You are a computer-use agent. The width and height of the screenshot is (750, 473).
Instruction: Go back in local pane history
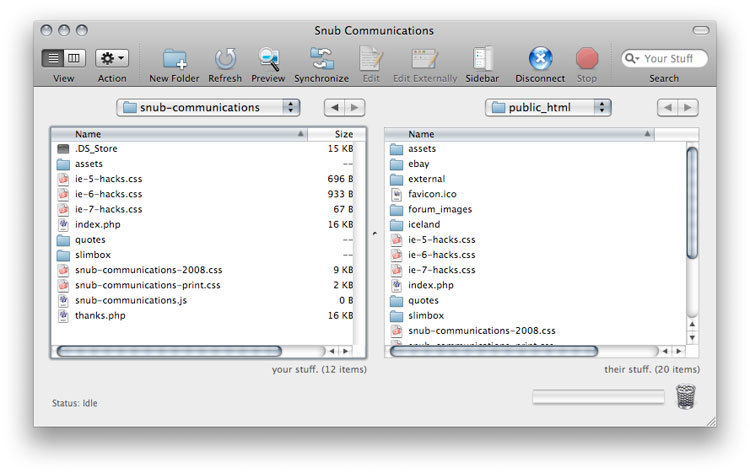point(334,108)
